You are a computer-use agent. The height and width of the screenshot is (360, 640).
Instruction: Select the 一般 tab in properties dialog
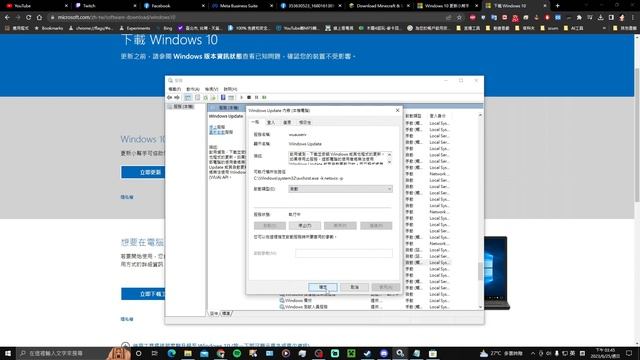(256, 122)
